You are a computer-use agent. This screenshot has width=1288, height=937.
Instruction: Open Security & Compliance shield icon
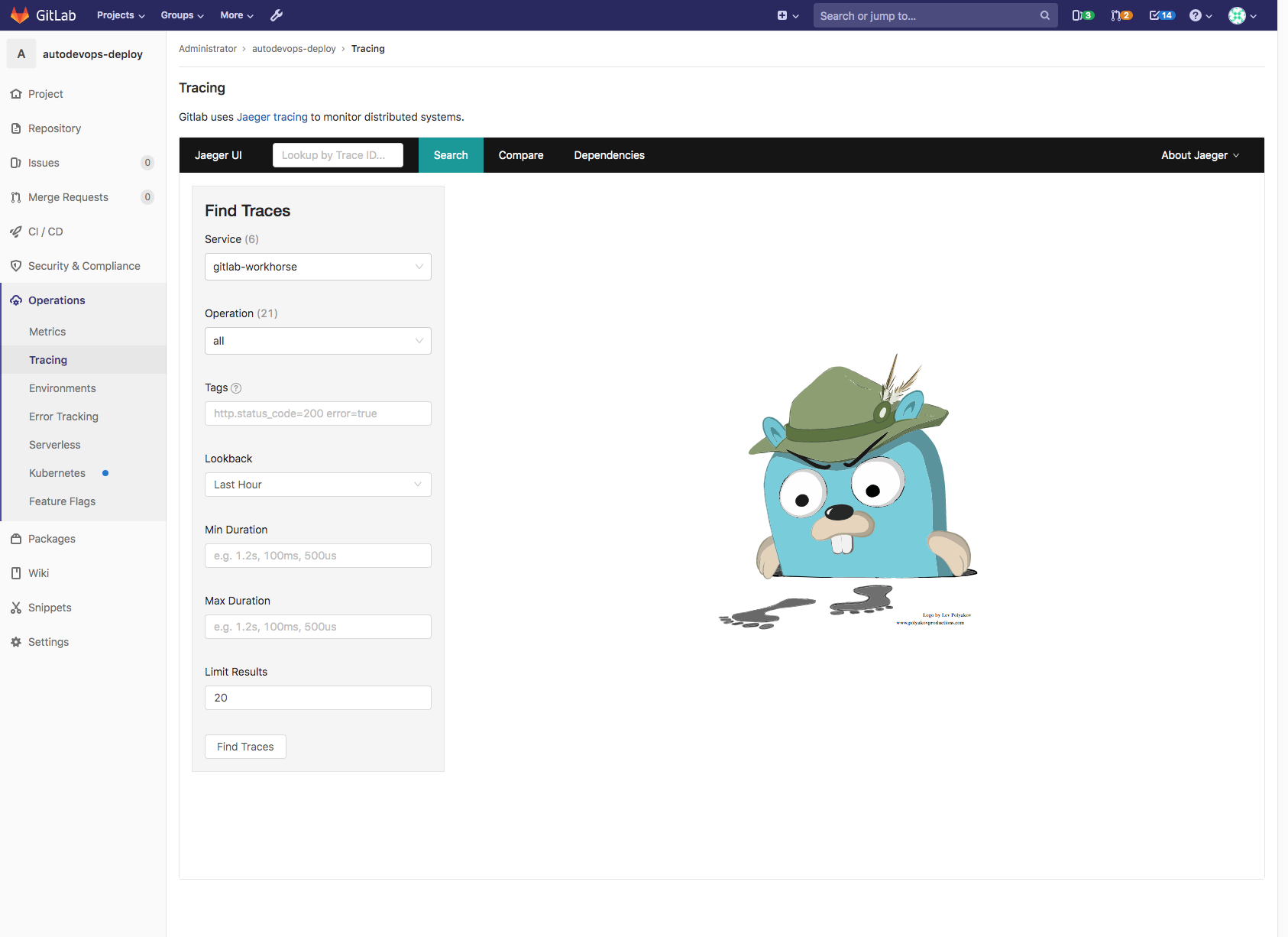click(x=16, y=265)
